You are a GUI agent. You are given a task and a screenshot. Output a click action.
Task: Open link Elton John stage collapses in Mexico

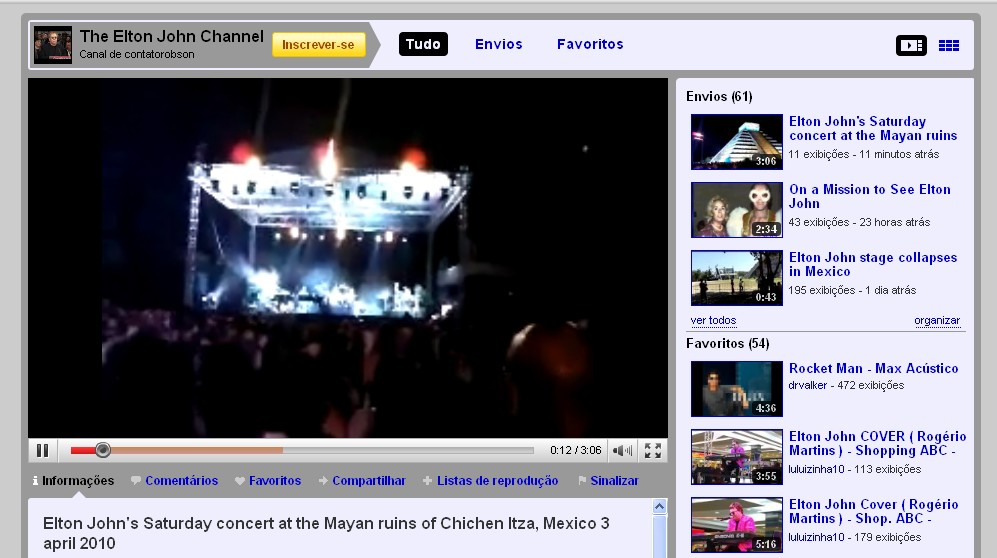click(873, 264)
